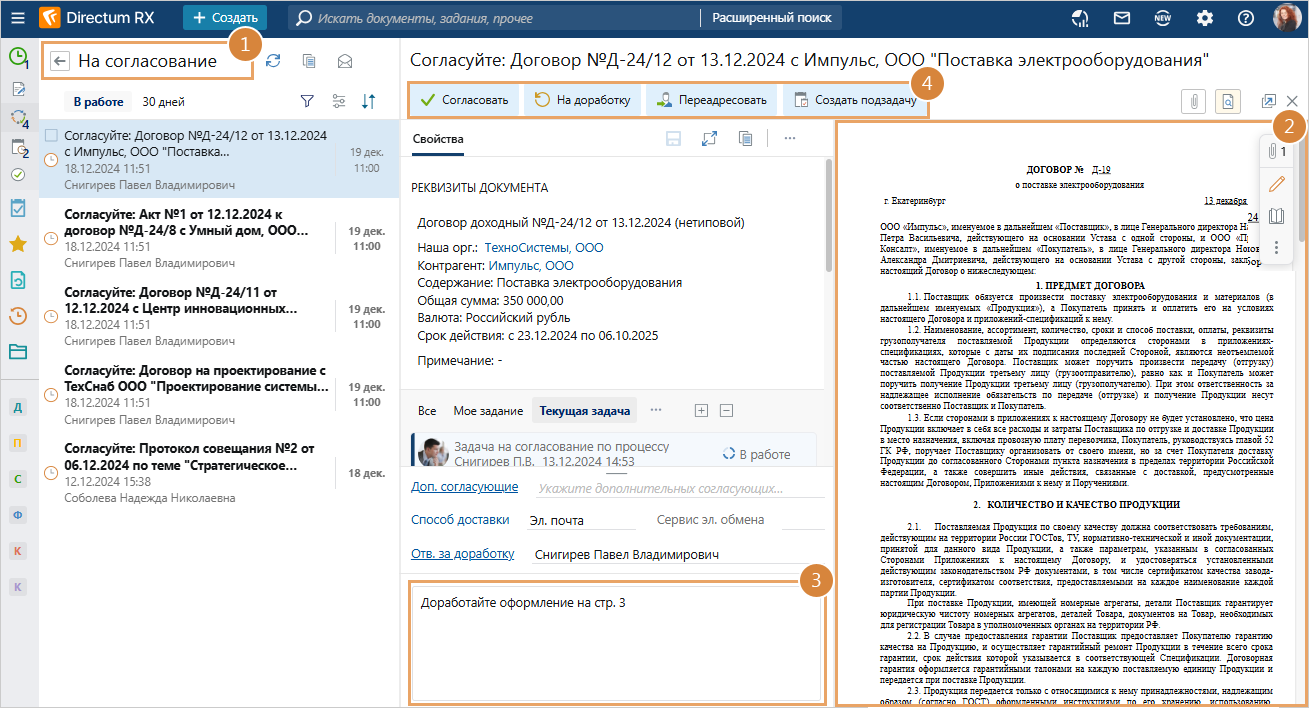Open more options in the Свойства toolbar
Screen dimensions: 1309x708
point(789,139)
